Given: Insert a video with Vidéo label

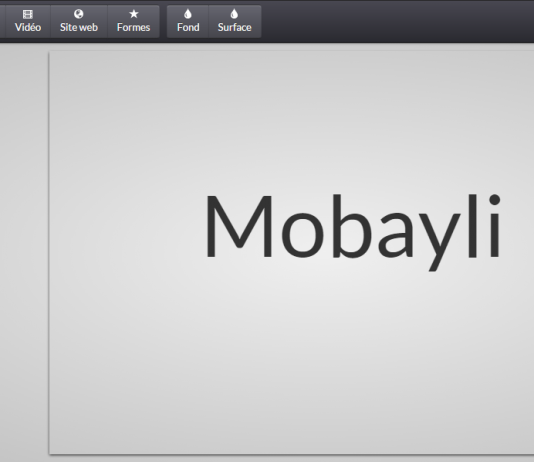Looking at the screenshot, I should click(x=28, y=27).
